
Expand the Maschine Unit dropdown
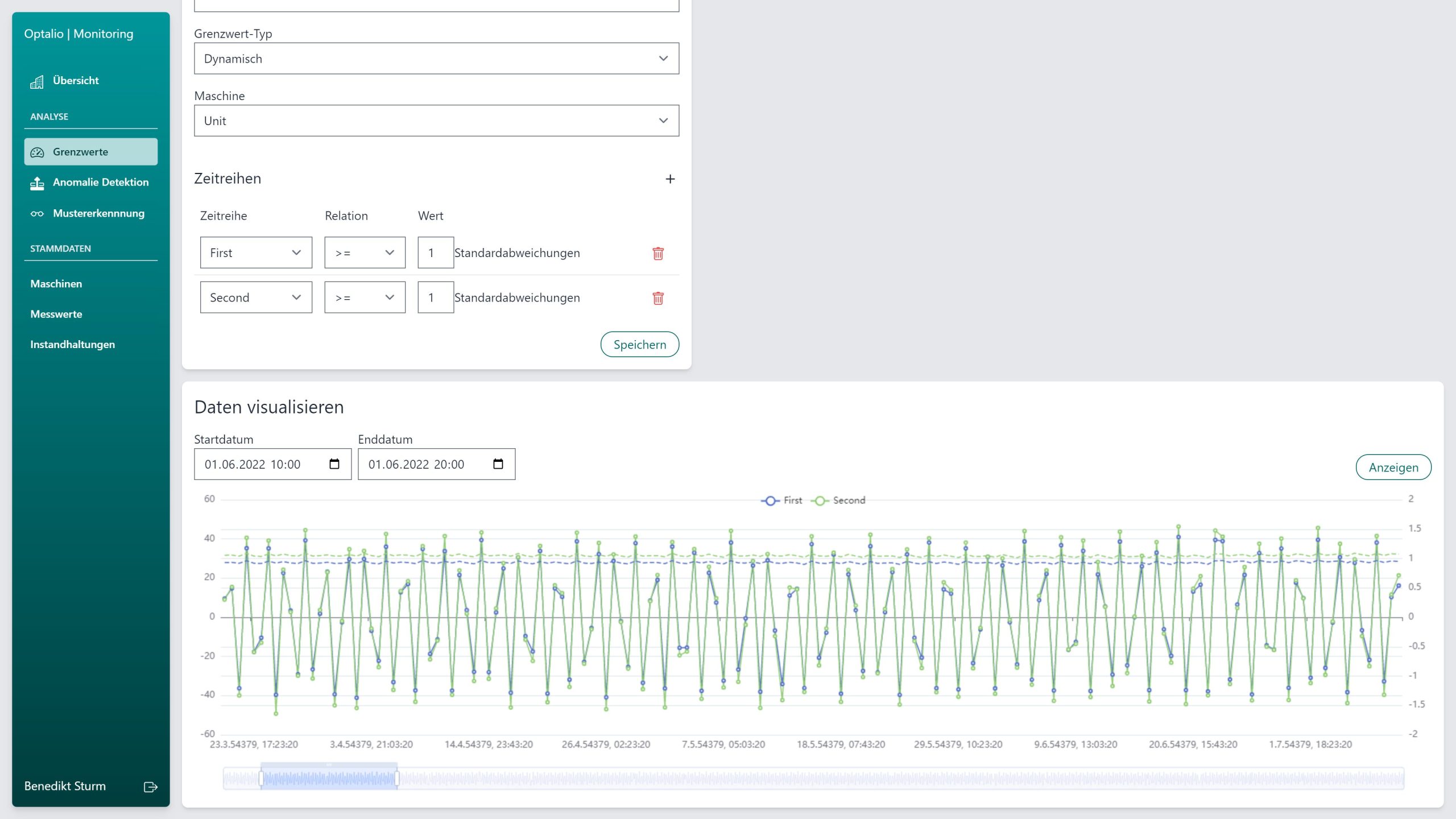tap(436, 121)
